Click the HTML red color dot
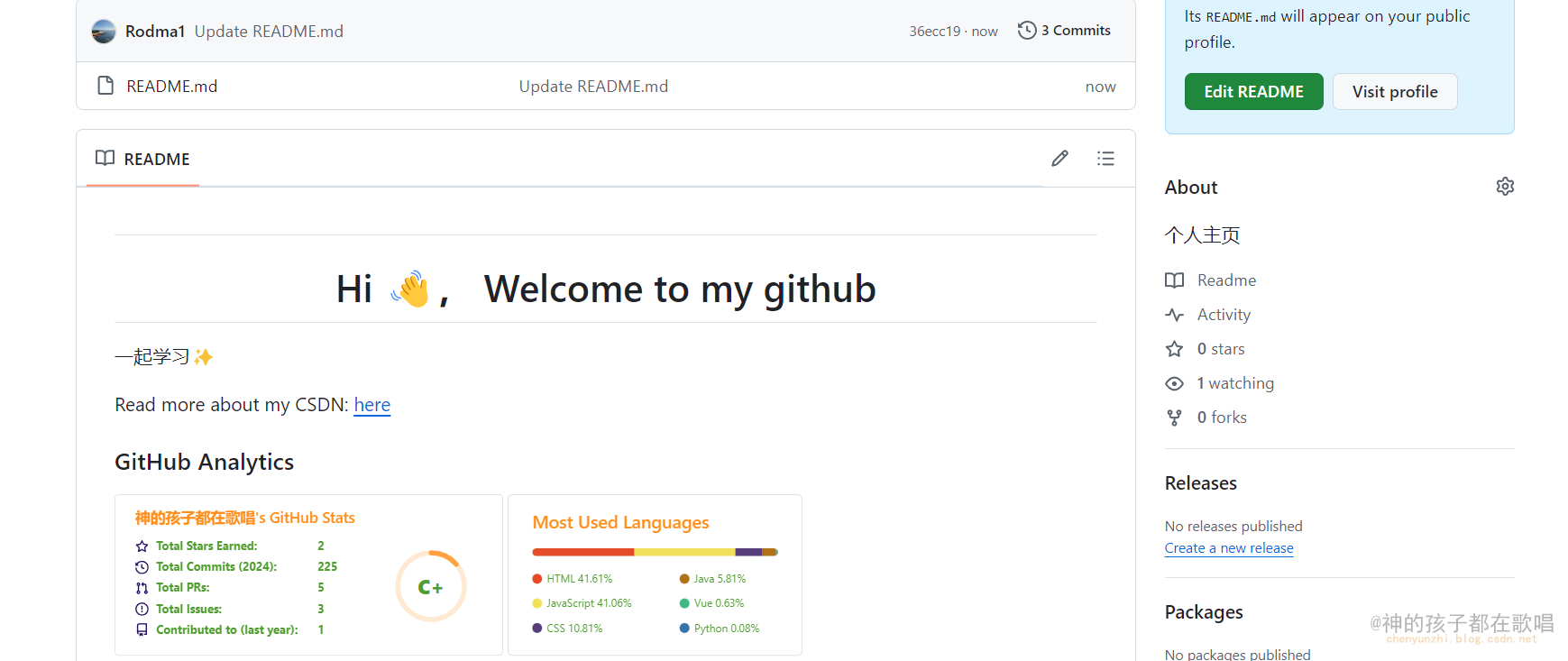The height and width of the screenshot is (661, 1568). point(537,579)
